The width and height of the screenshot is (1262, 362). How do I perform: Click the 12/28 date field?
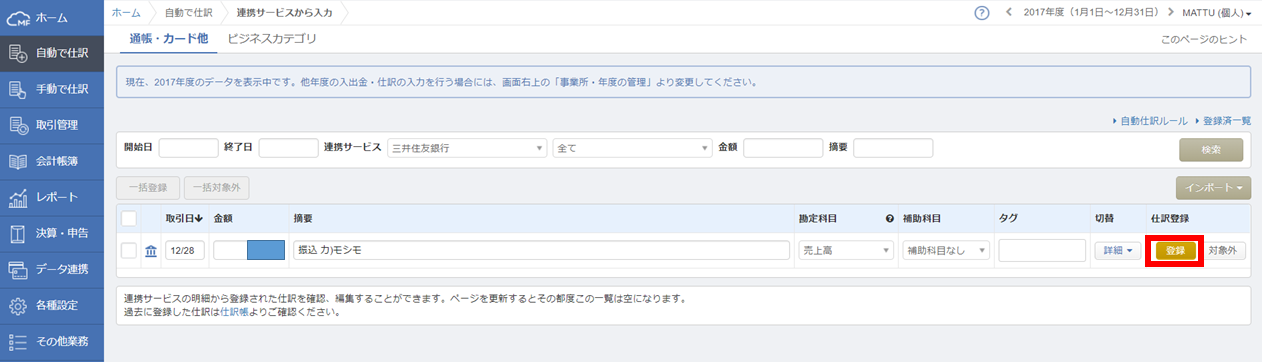185,251
